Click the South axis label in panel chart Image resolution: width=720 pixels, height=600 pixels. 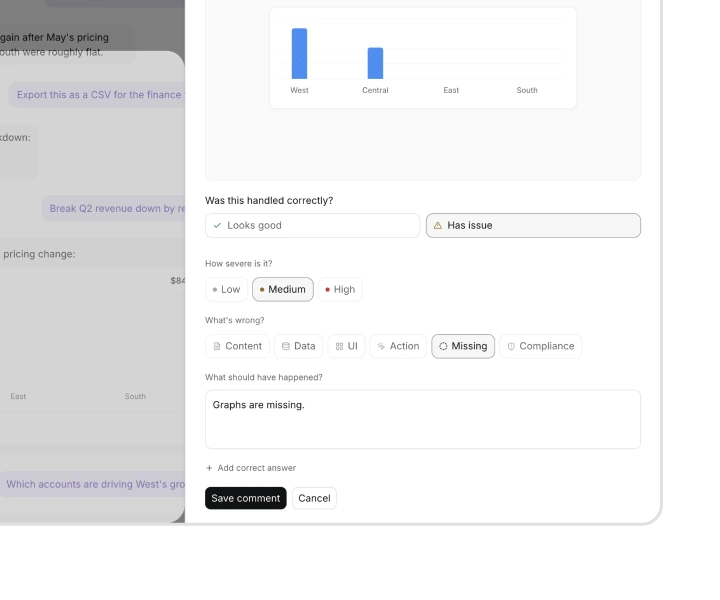527,90
